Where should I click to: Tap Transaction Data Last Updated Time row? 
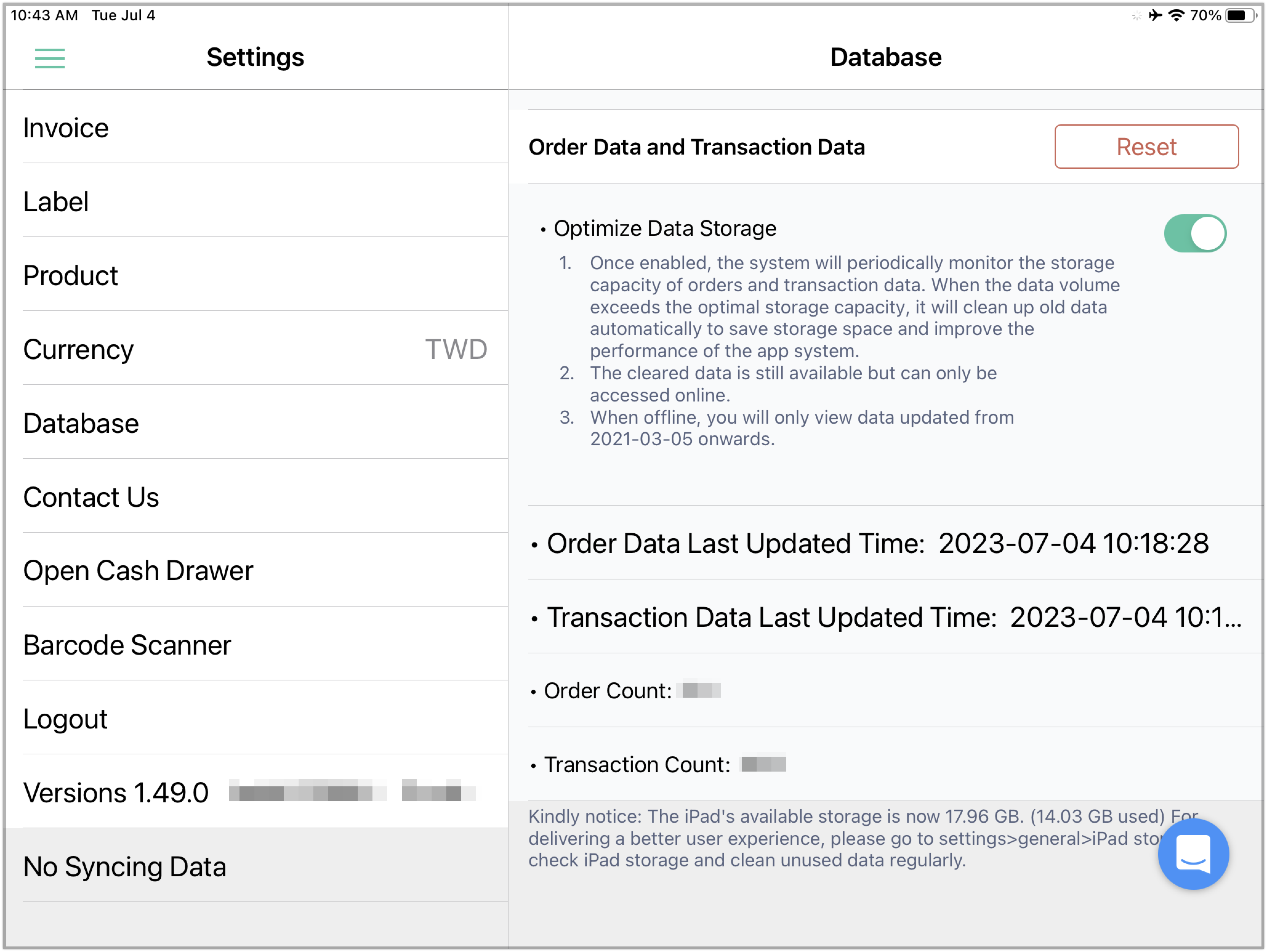[x=895, y=617]
